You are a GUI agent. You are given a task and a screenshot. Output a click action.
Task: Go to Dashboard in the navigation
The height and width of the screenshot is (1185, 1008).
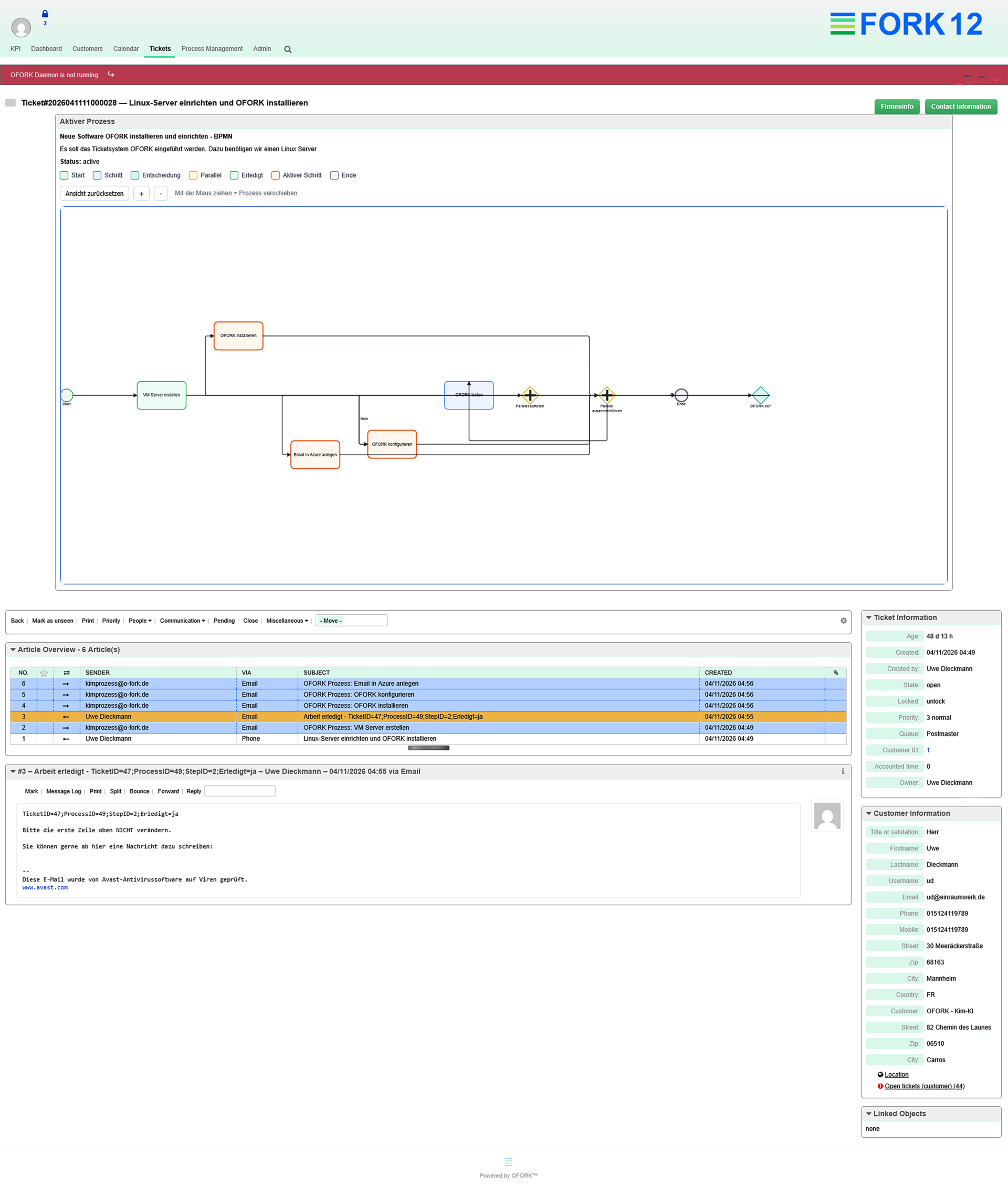[46, 49]
